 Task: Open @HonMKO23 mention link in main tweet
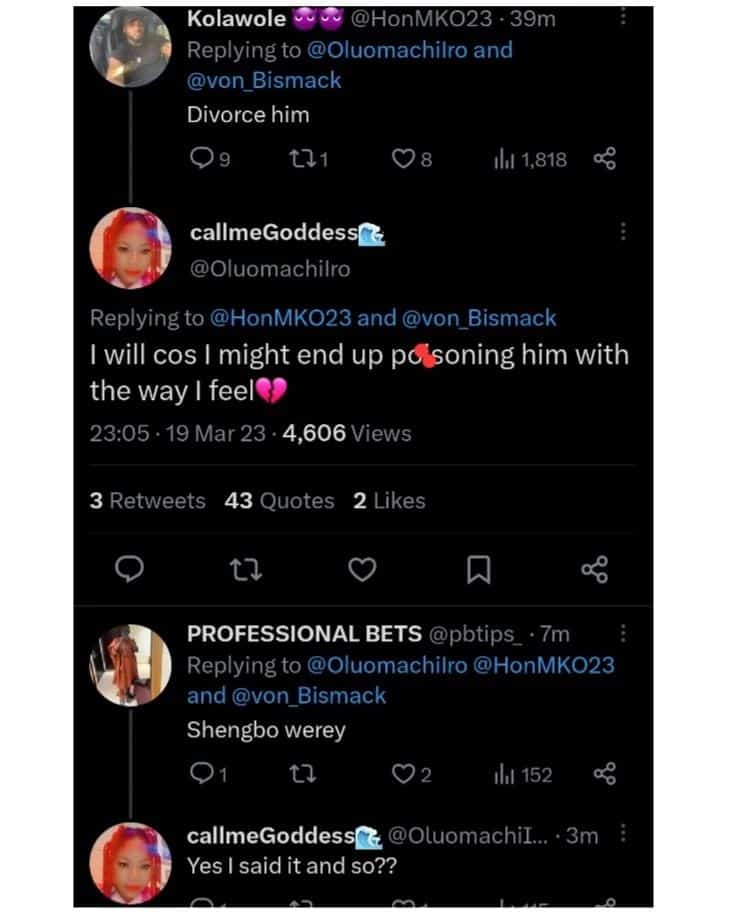tap(280, 318)
